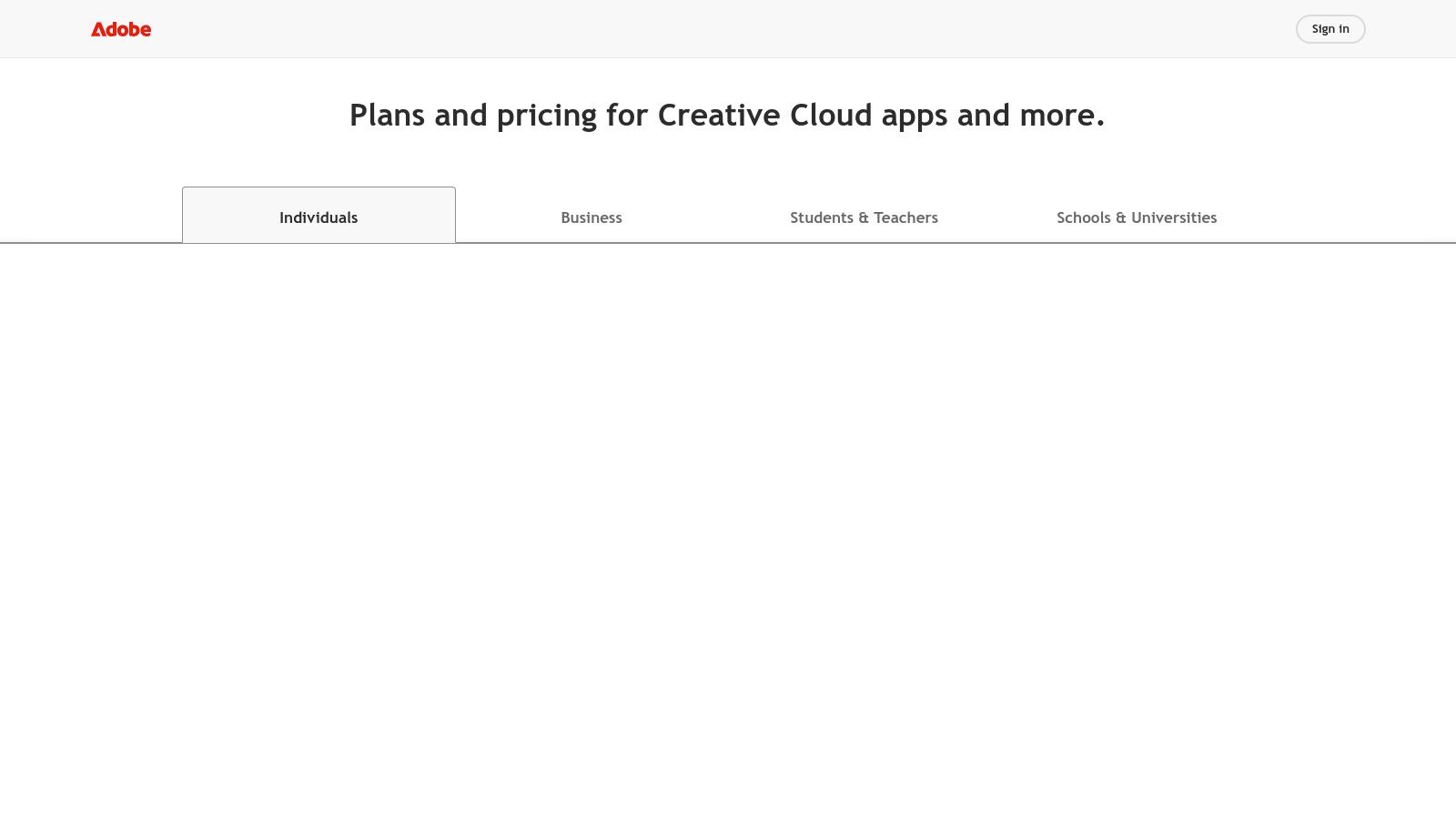The height and width of the screenshot is (819, 1456).
Task: Open the Adobe logo home link
Action: (121, 29)
